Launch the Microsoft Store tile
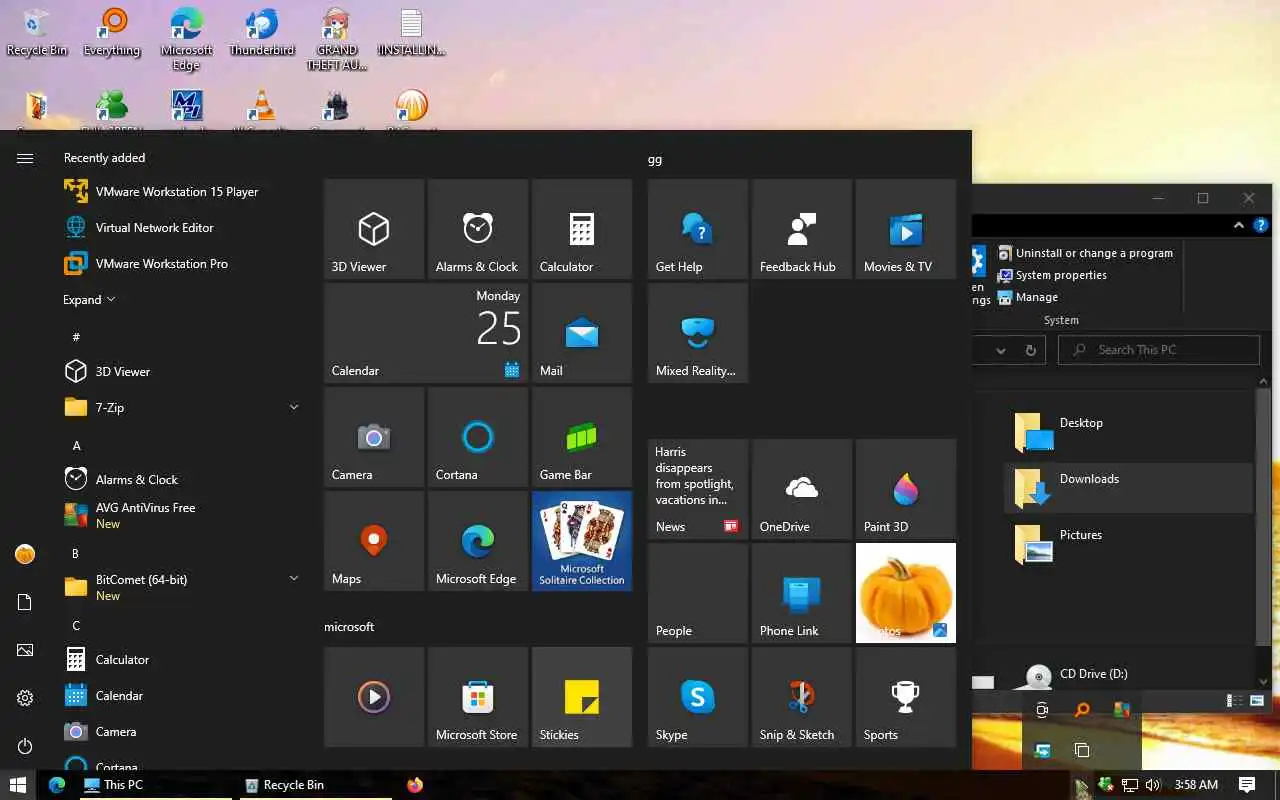 point(478,697)
